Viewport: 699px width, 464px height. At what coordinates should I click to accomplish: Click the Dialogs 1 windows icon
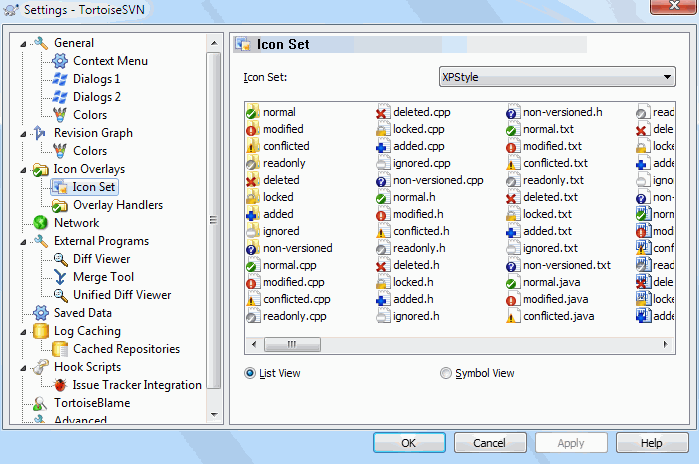click(60, 79)
